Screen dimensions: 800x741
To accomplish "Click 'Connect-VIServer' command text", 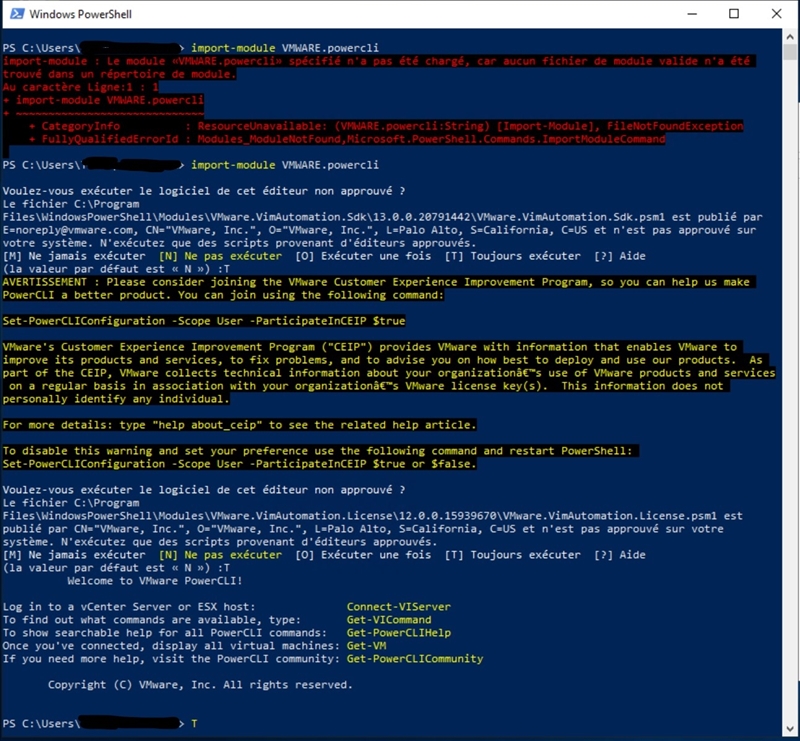I will [x=398, y=607].
